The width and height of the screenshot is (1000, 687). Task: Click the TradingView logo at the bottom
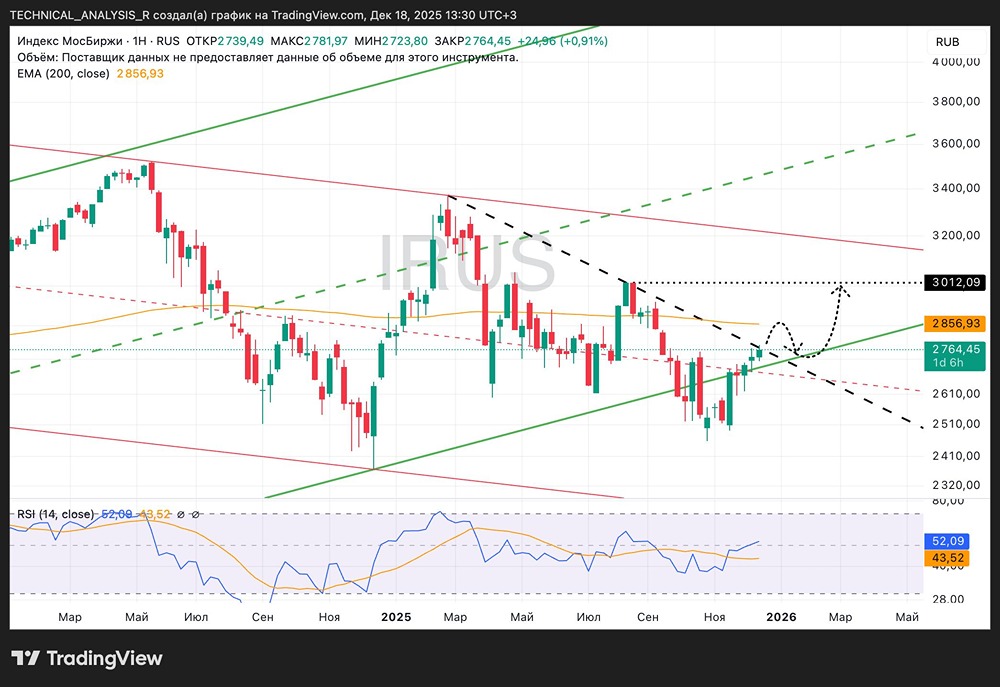coord(87,658)
